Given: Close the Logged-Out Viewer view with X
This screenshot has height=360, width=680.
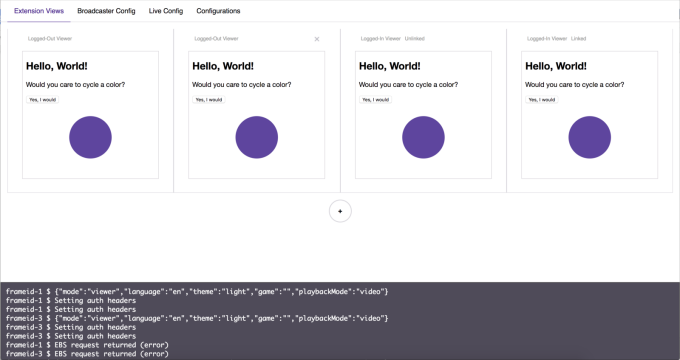Looking at the screenshot, I should coord(317,39).
